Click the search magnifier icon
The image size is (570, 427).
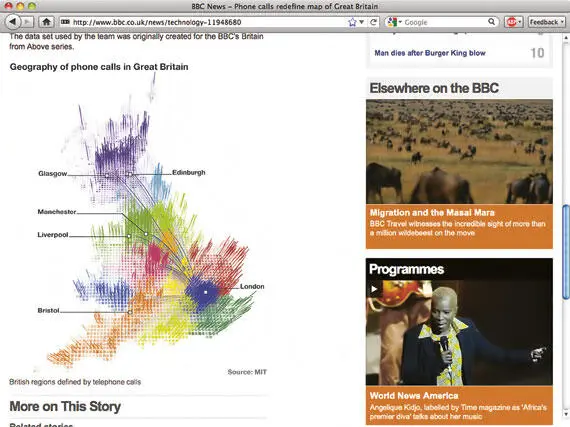[491, 22]
